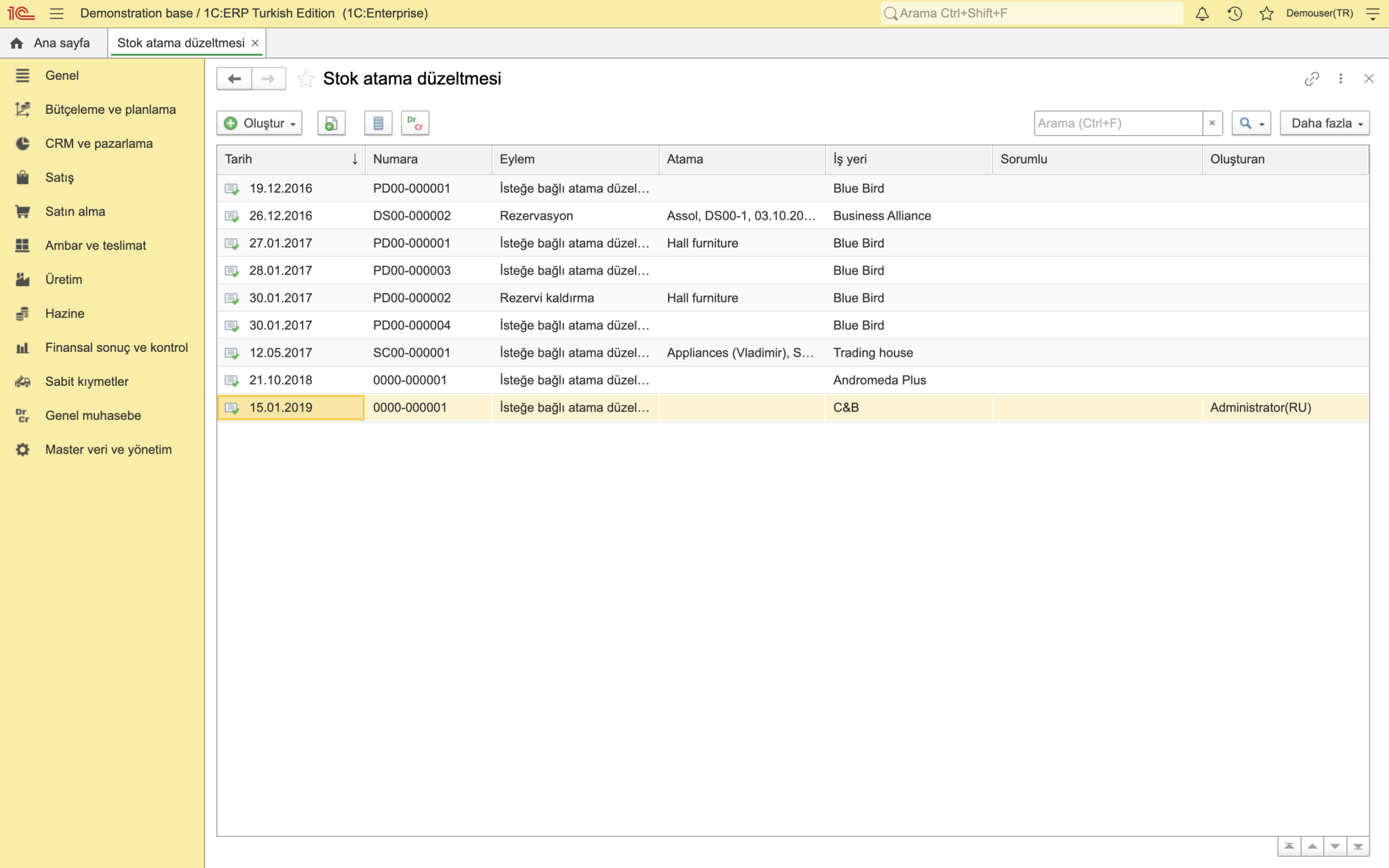Open Sabit kıymetler section
This screenshot has width=1389, height=868.
pyautogui.click(x=102, y=381)
